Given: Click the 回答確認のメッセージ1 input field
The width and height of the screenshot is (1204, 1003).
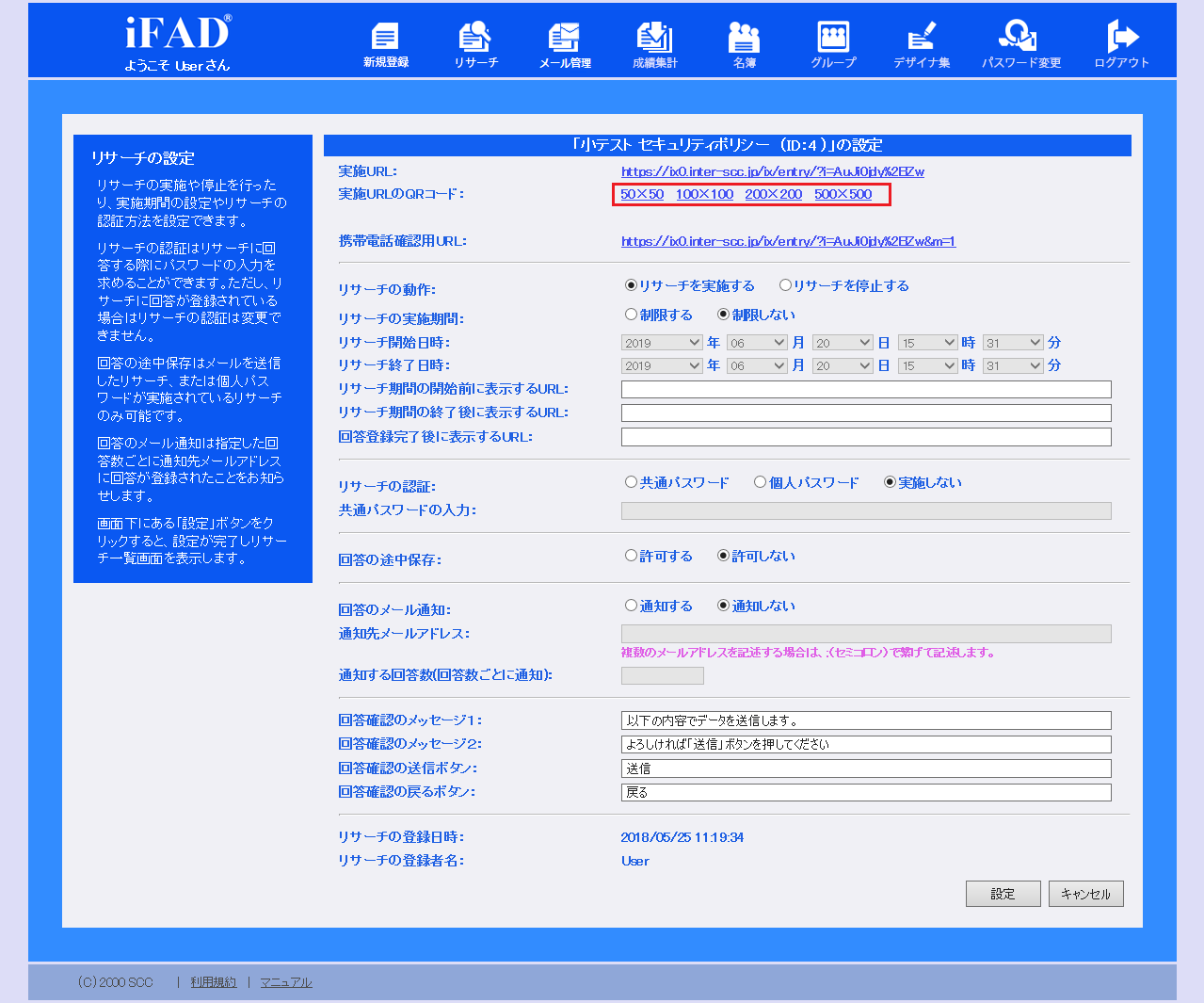Looking at the screenshot, I should click(866, 720).
